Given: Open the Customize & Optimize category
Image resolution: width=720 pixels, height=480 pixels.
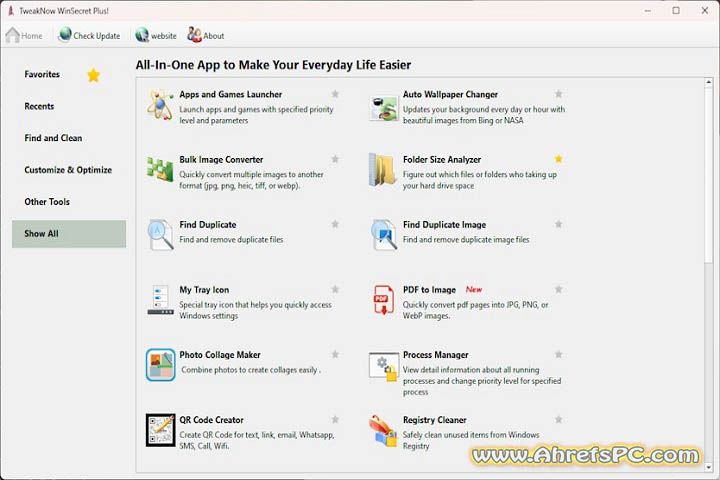Looking at the screenshot, I should coord(68,170).
